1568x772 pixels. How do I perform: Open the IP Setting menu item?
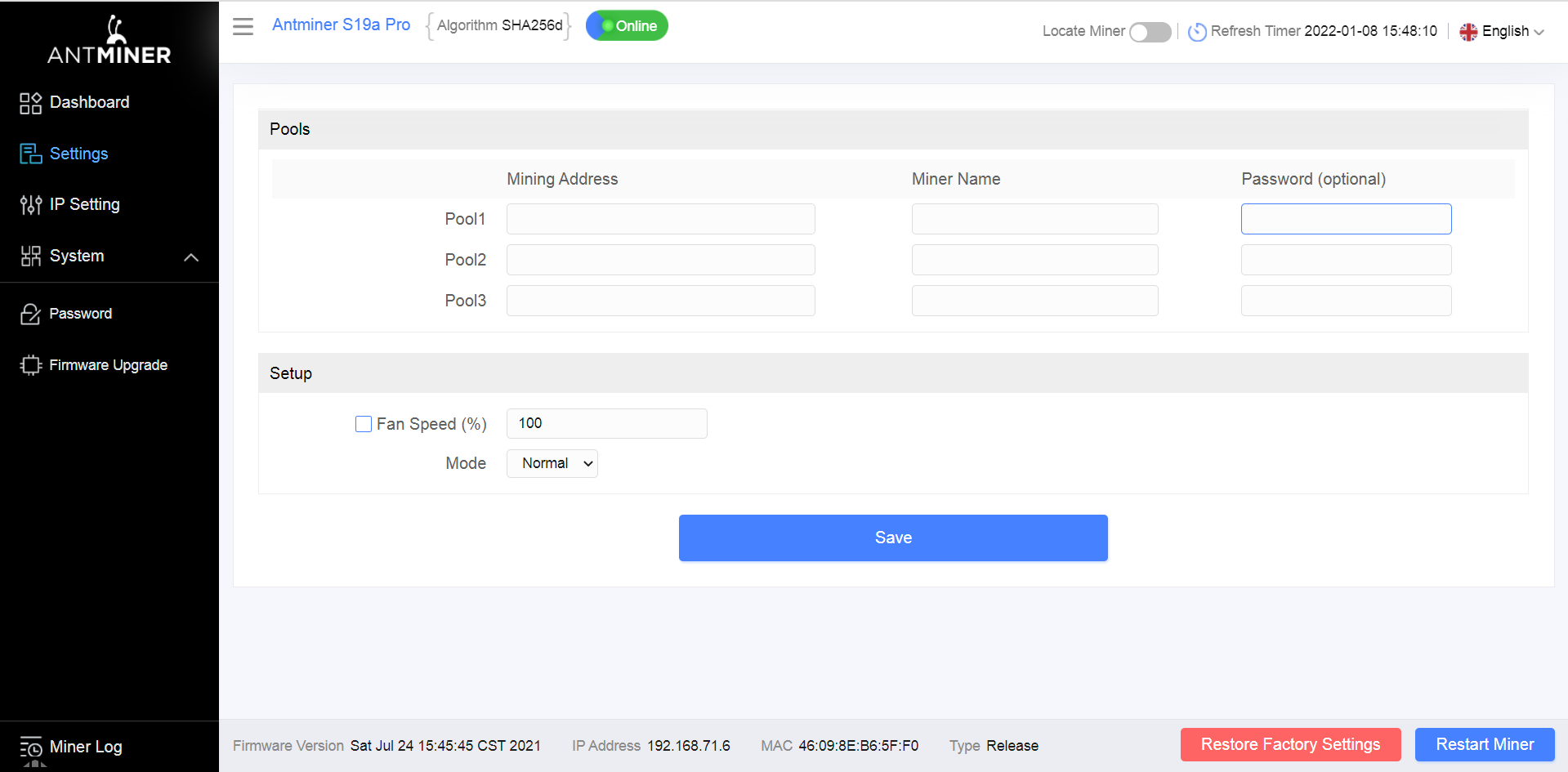(85, 204)
